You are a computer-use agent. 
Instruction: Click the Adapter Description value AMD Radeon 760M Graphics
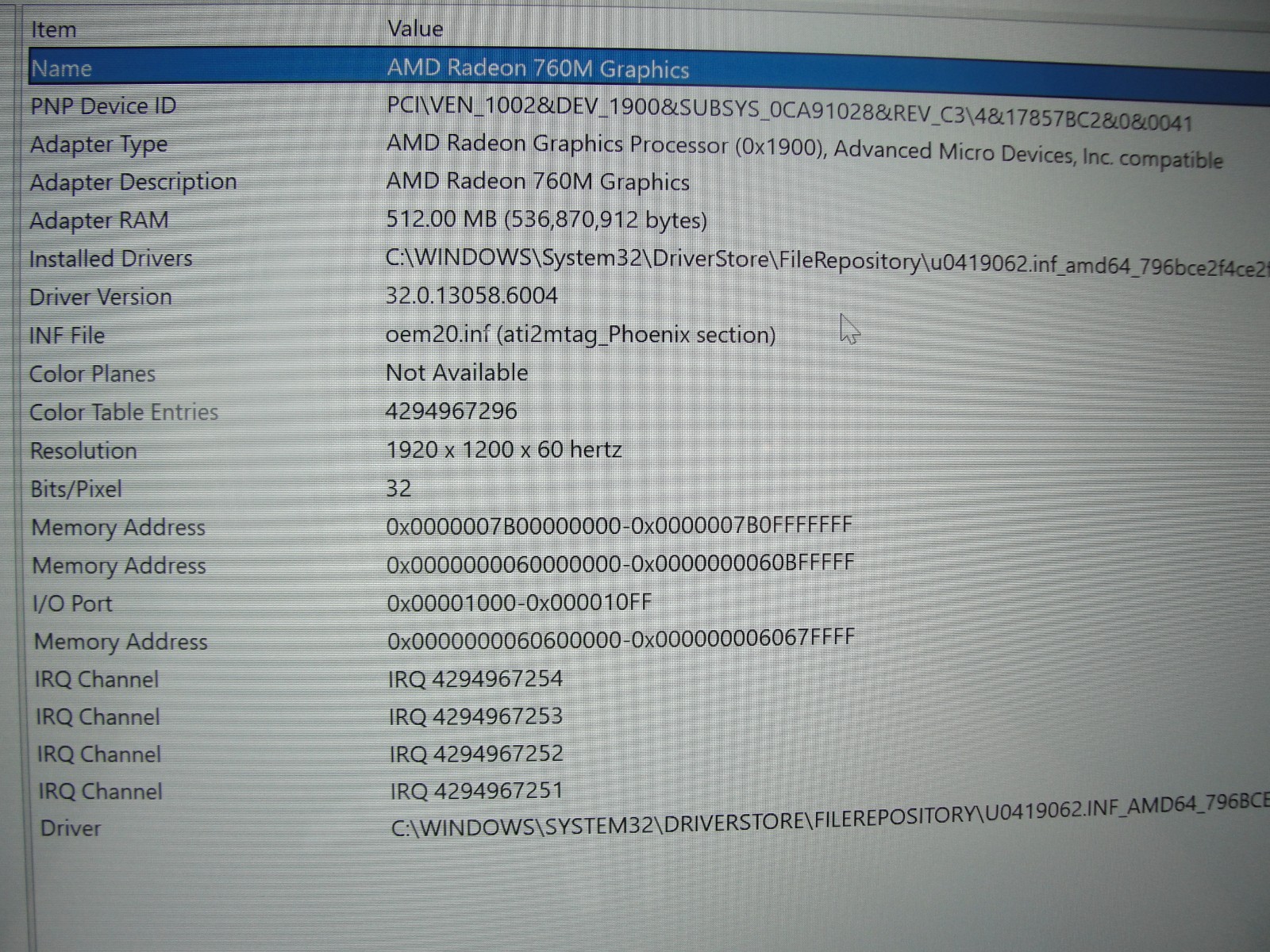pyautogui.click(x=537, y=182)
